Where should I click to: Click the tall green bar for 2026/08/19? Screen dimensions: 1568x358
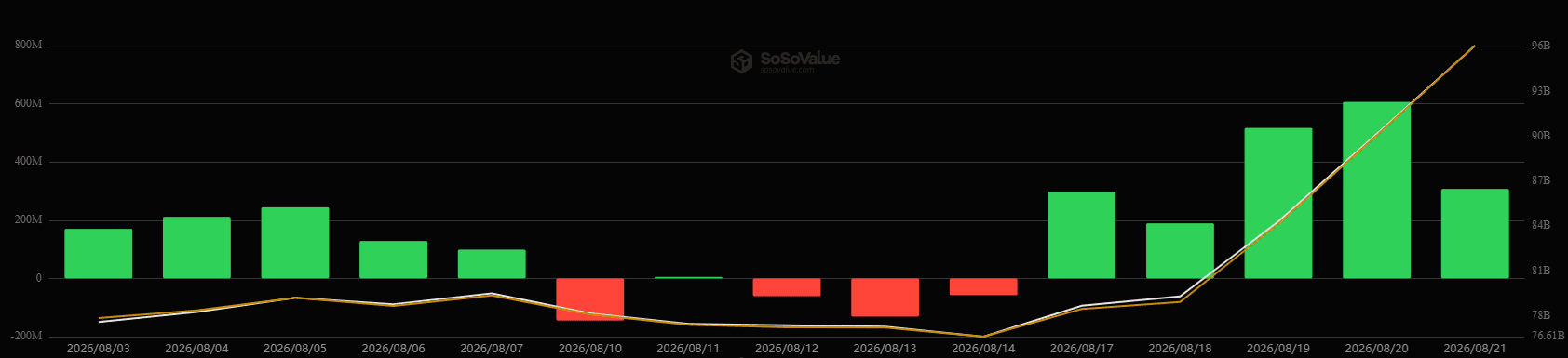coord(1278,204)
